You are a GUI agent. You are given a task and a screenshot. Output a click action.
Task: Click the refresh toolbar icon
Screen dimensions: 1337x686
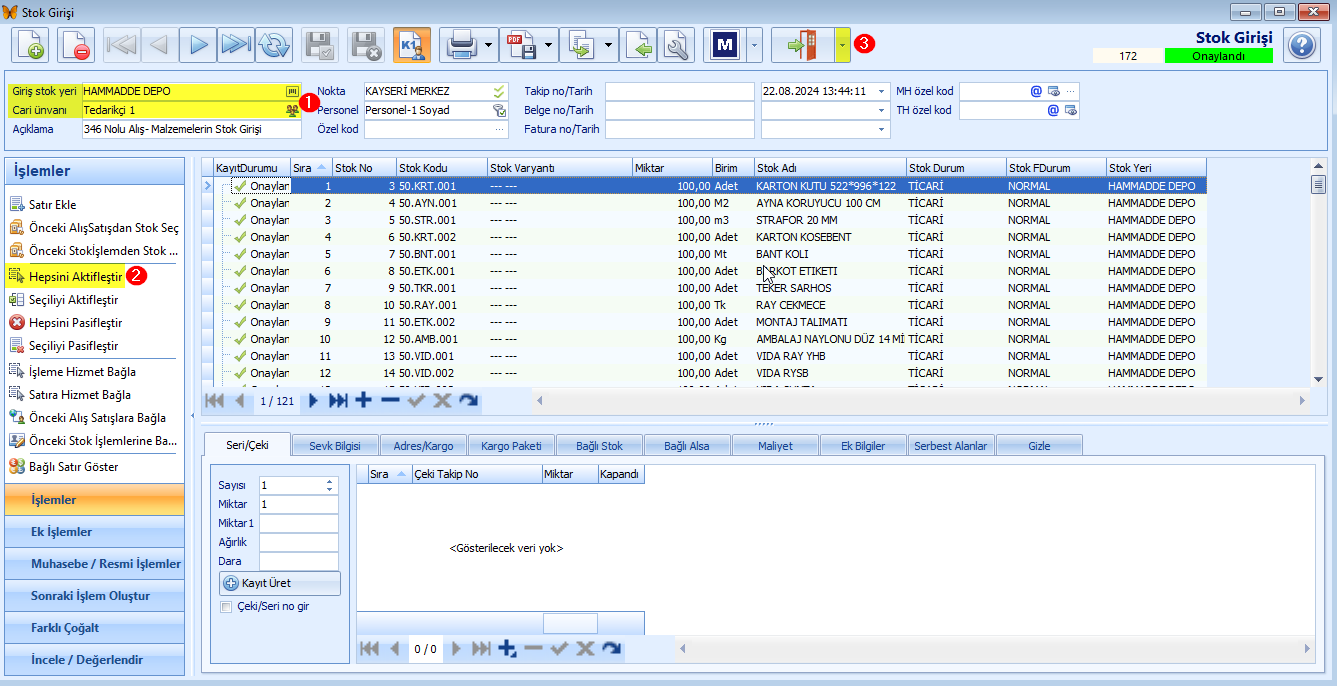coord(273,45)
